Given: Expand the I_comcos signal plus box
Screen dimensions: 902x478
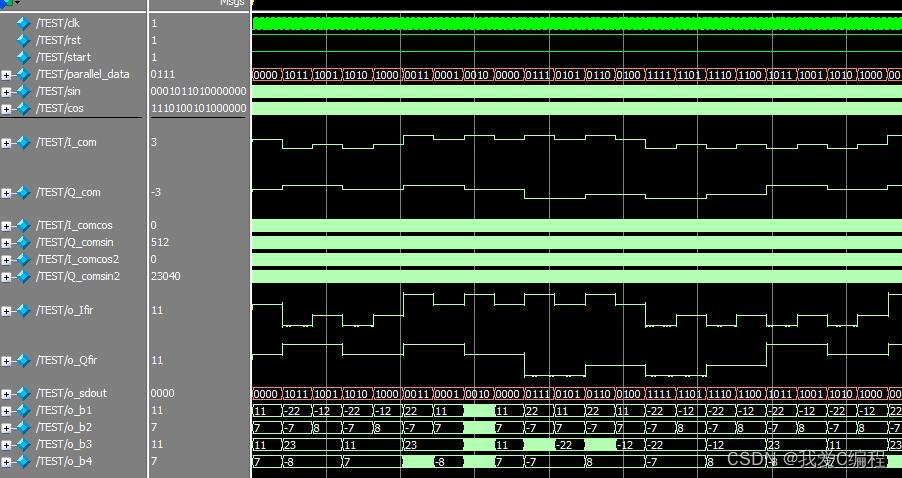Looking at the screenshot, I should 6,226.
